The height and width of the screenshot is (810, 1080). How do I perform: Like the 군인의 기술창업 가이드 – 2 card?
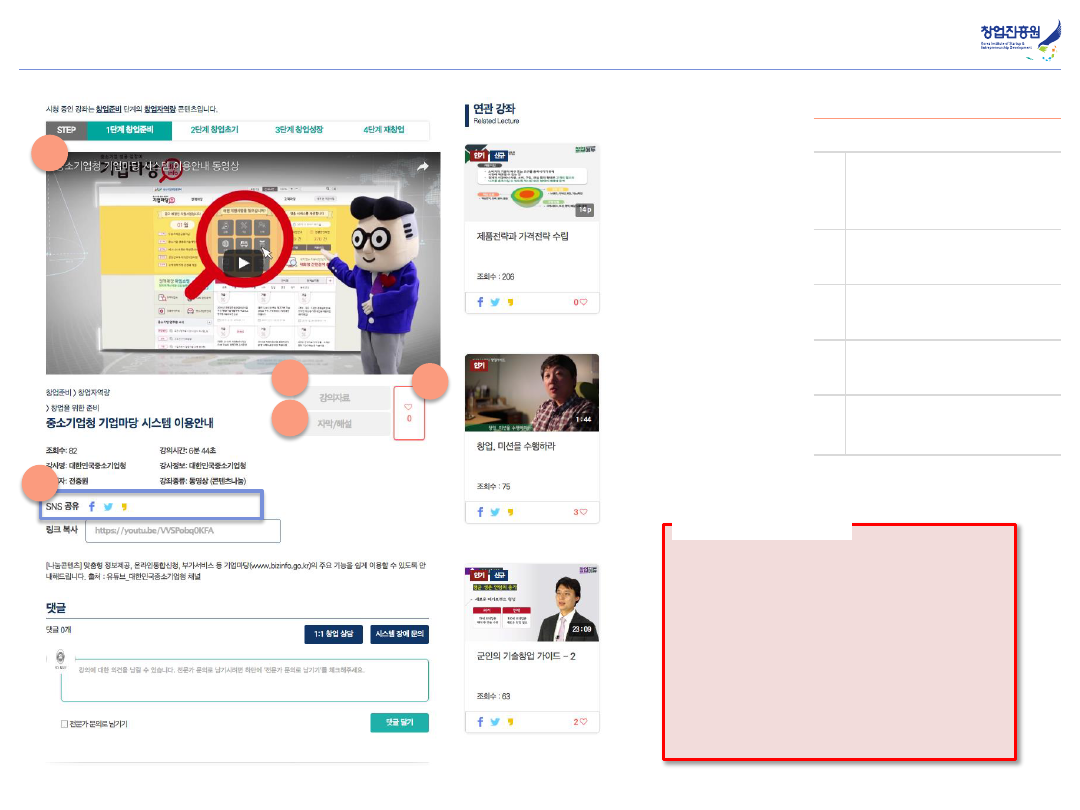tap(581, 723)
